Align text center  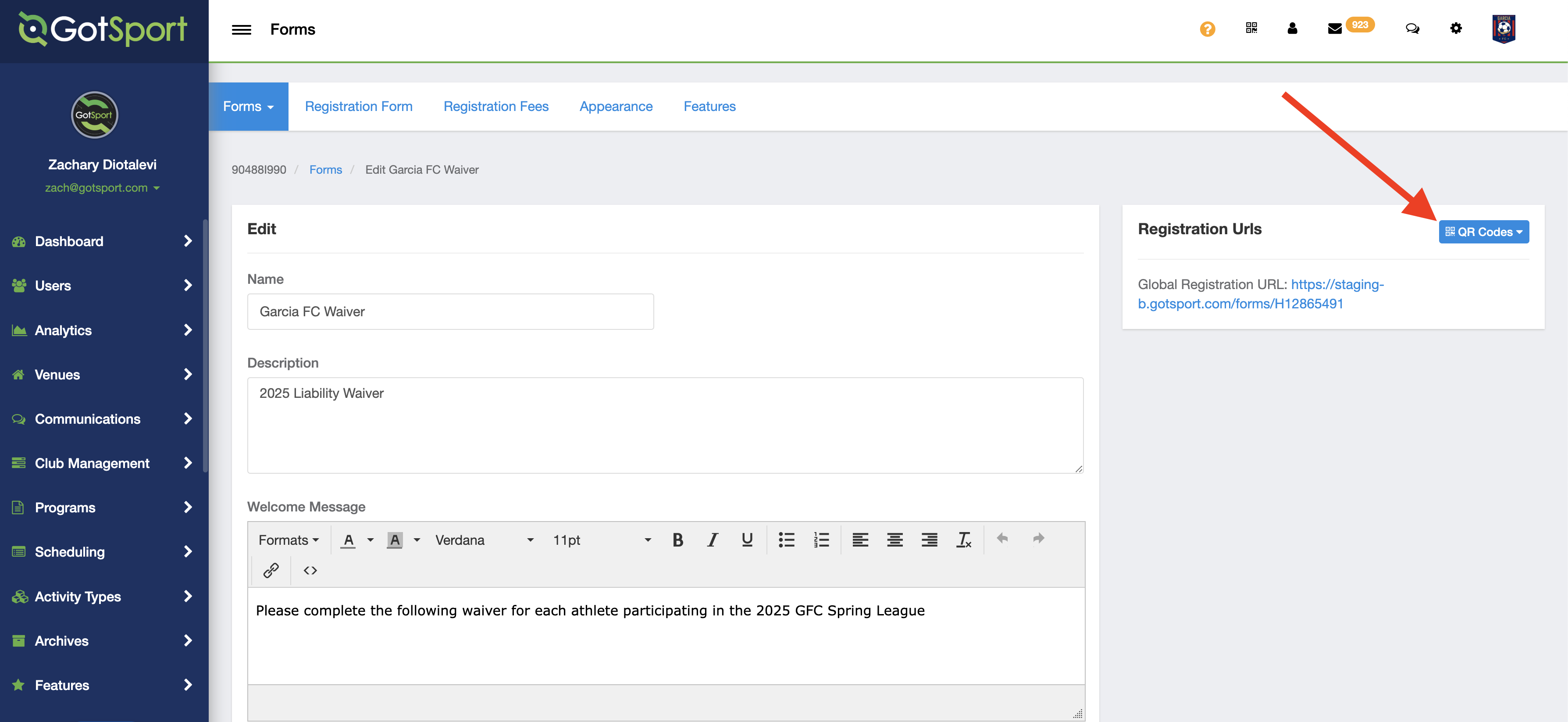tap(894, 540)
